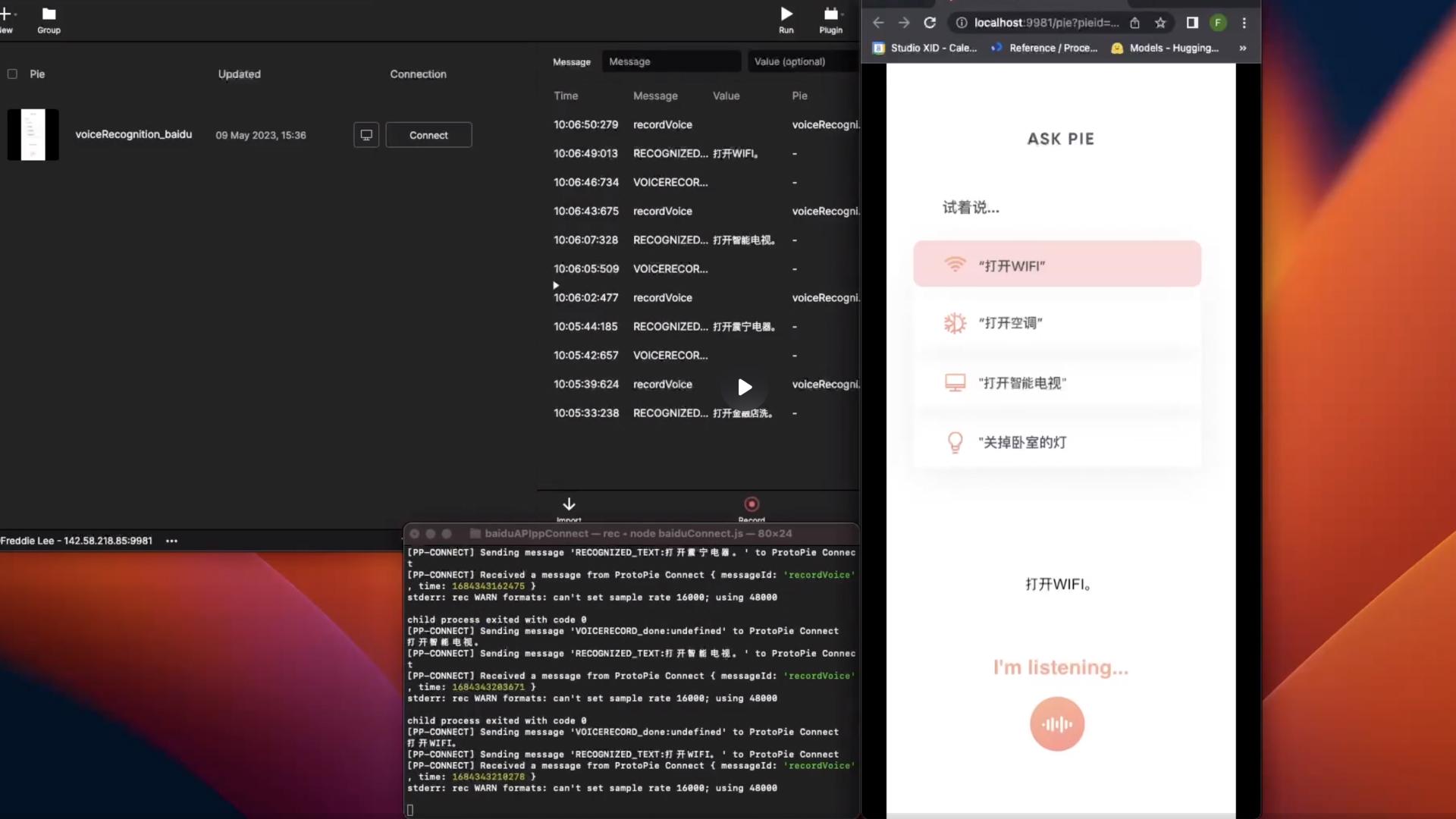This screenshot has width=1456, height=819.
Task: Open the Plugin toolbar icon
Action: [830, 14]
